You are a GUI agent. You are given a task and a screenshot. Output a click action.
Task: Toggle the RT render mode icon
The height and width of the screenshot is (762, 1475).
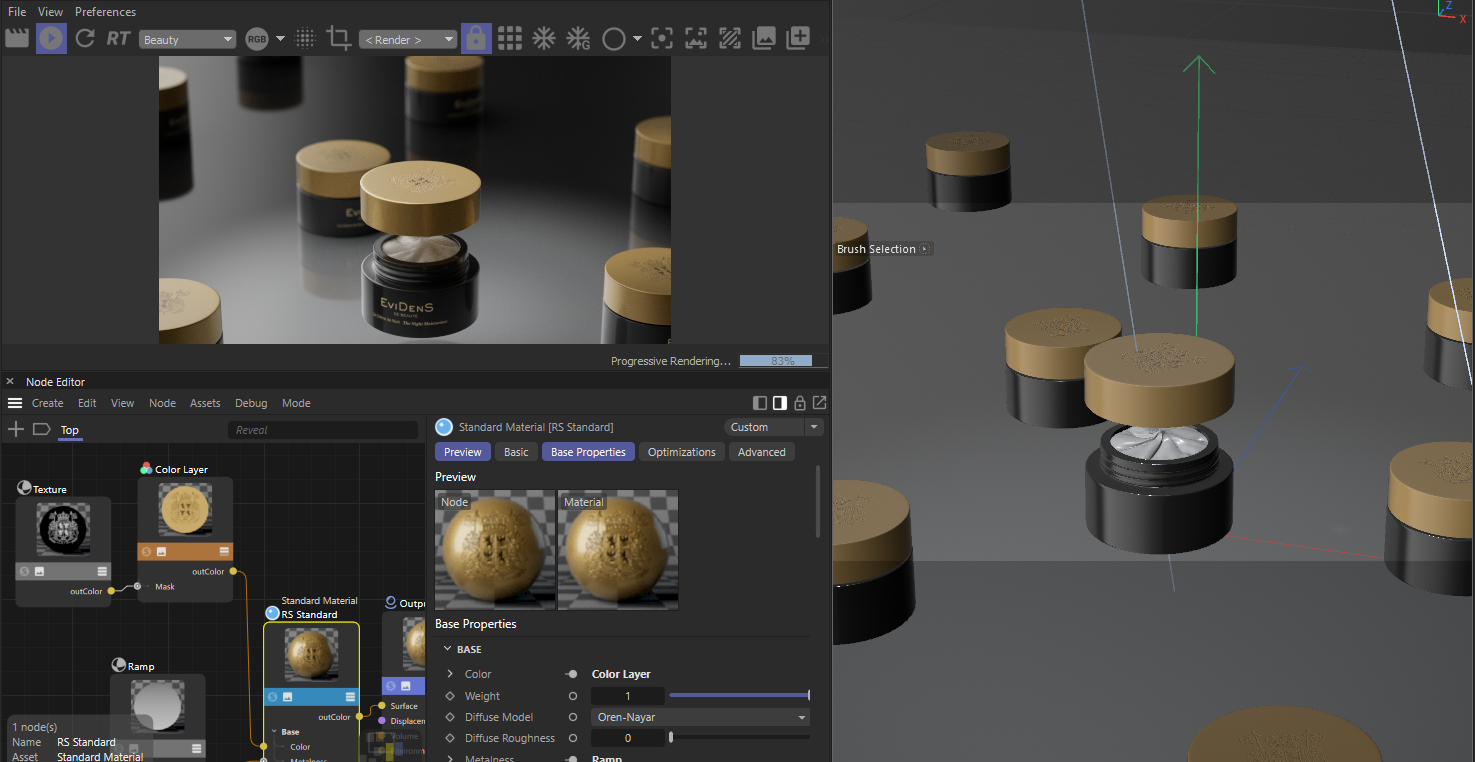119,38
